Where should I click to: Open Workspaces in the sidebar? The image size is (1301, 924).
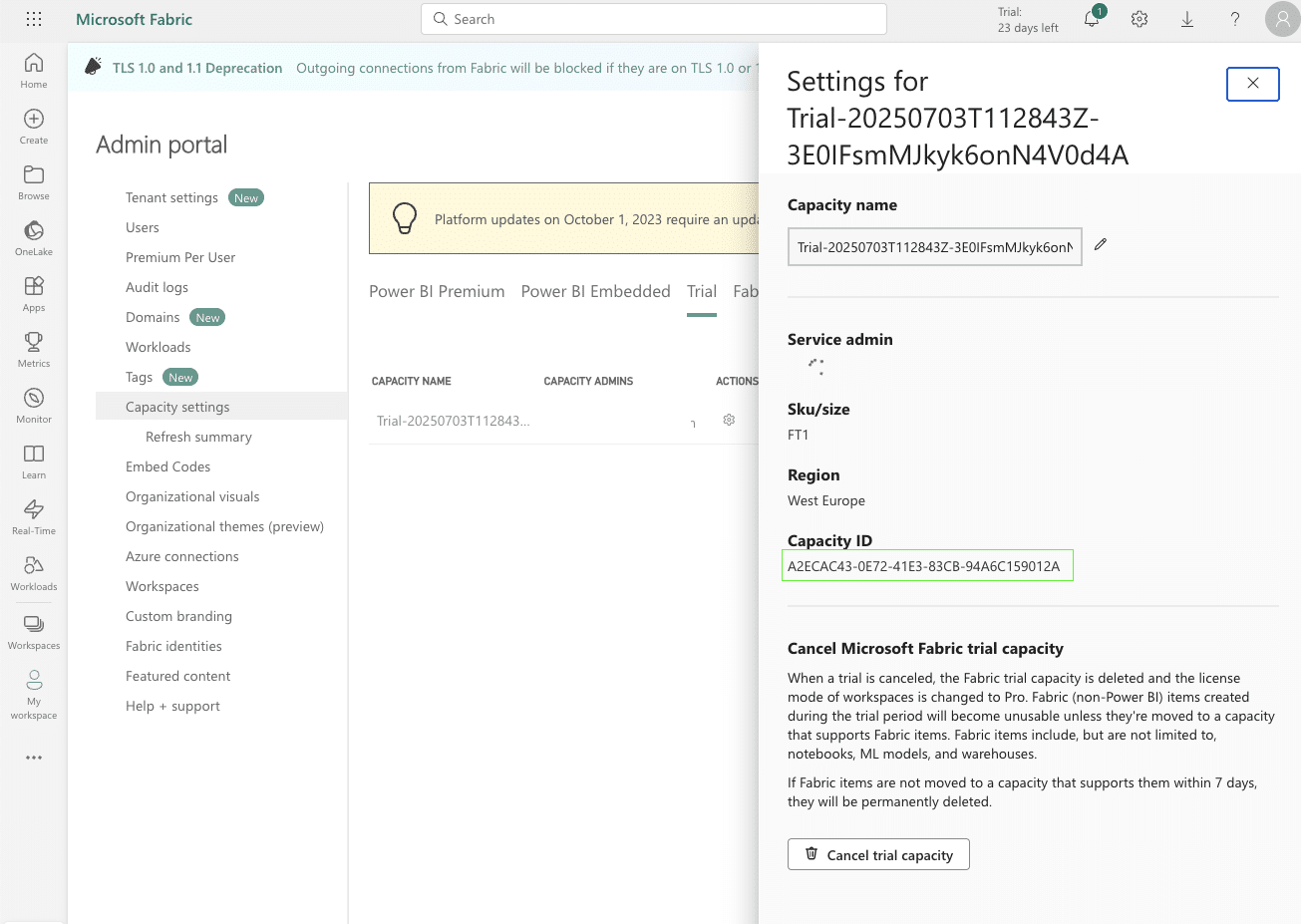(x=34, y=632)
